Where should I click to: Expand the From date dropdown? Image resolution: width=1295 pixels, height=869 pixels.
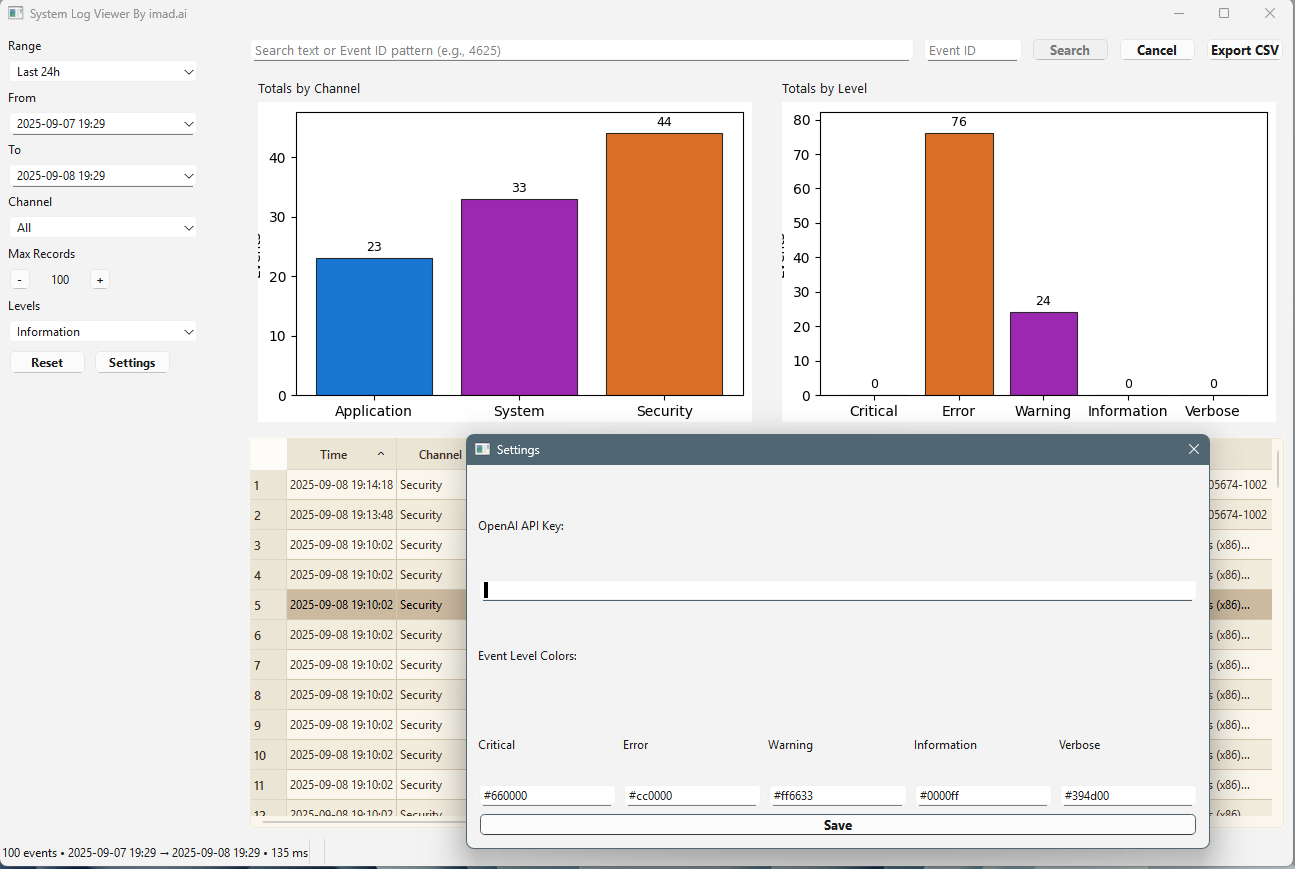(x=103, y=124)
